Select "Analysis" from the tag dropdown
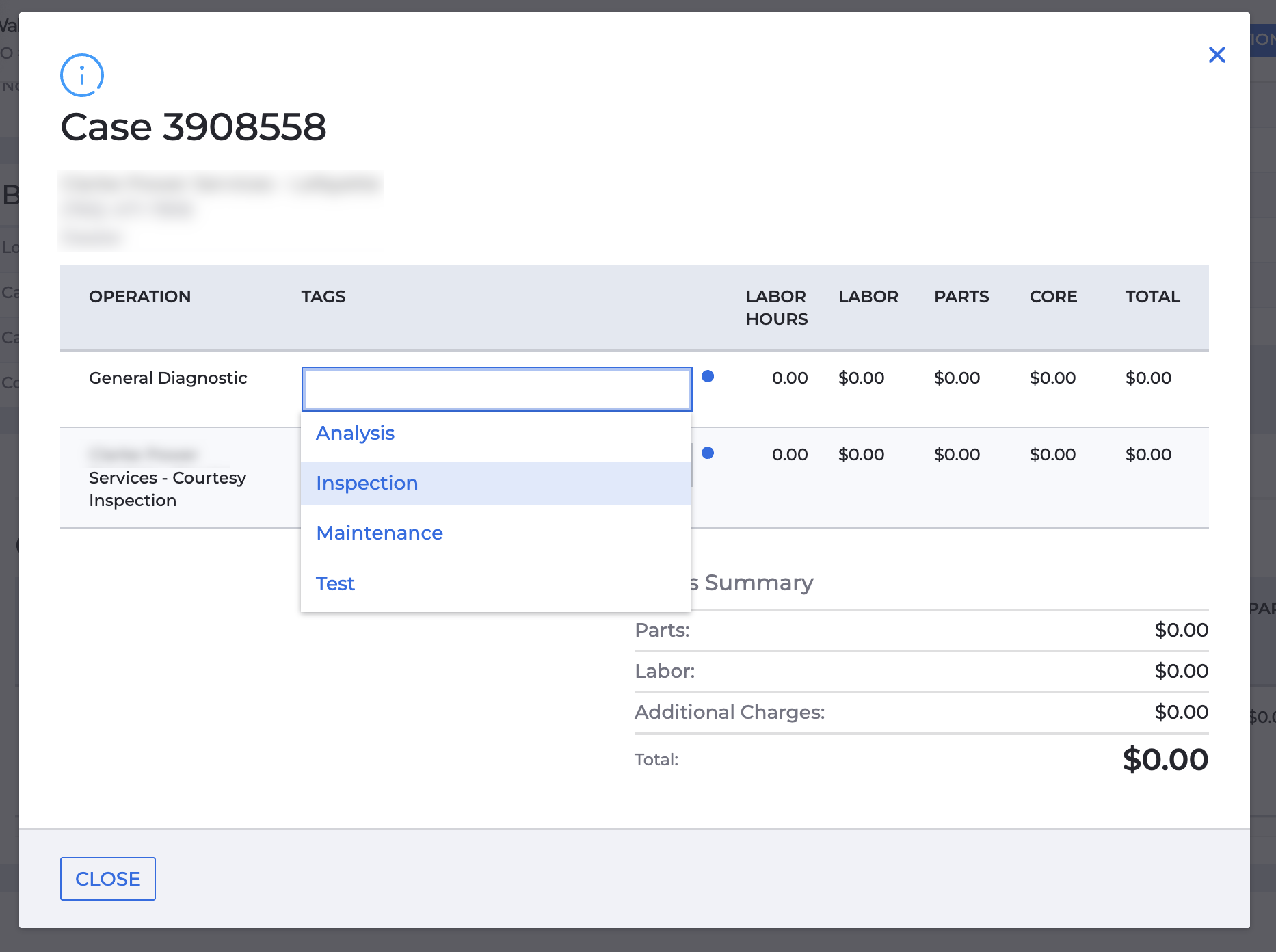Viewport: 1276px width, 952px height. click(355, 433)
